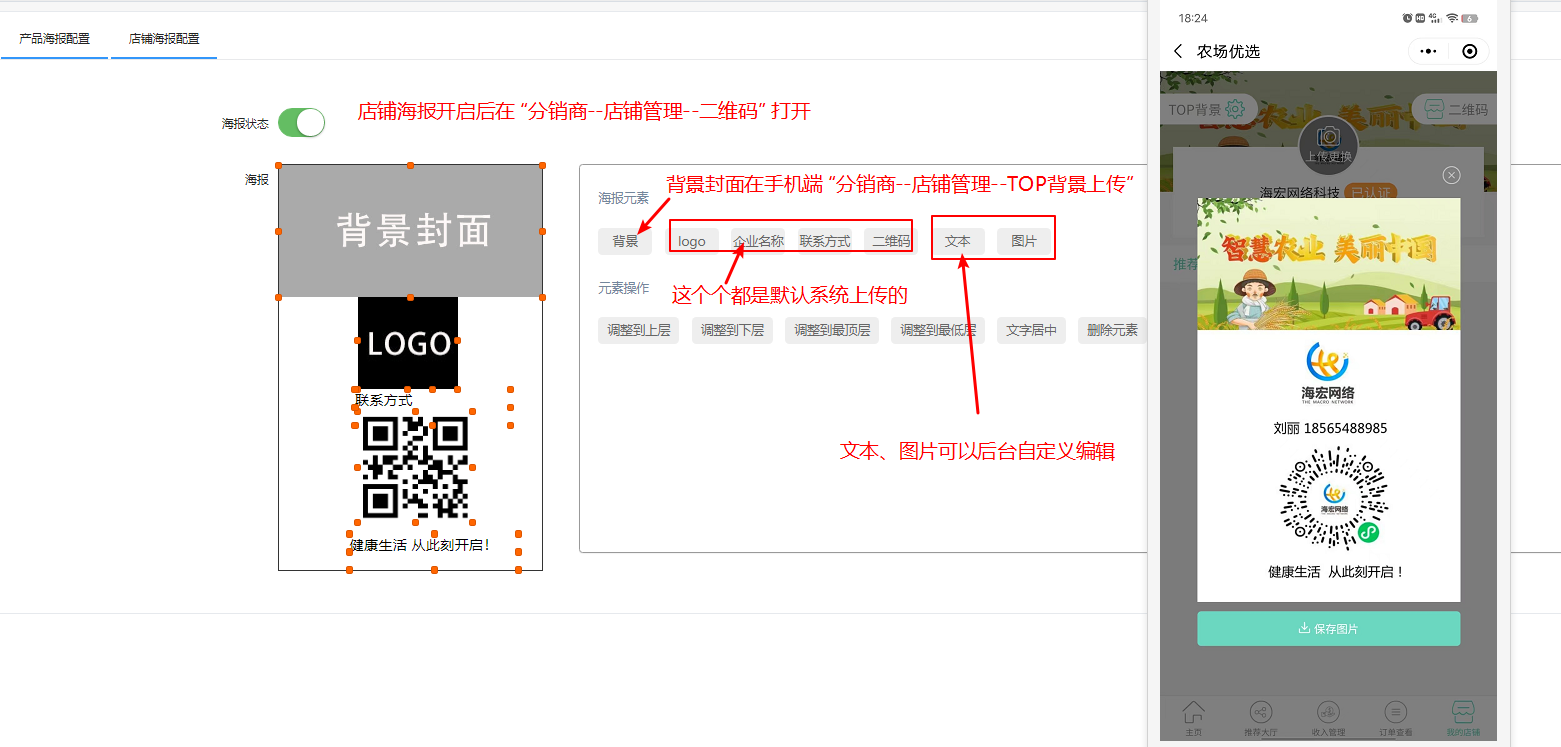Add the logo poster element
The height and width of the screenshot is (747, 1561).
click(x=692, y=241)
